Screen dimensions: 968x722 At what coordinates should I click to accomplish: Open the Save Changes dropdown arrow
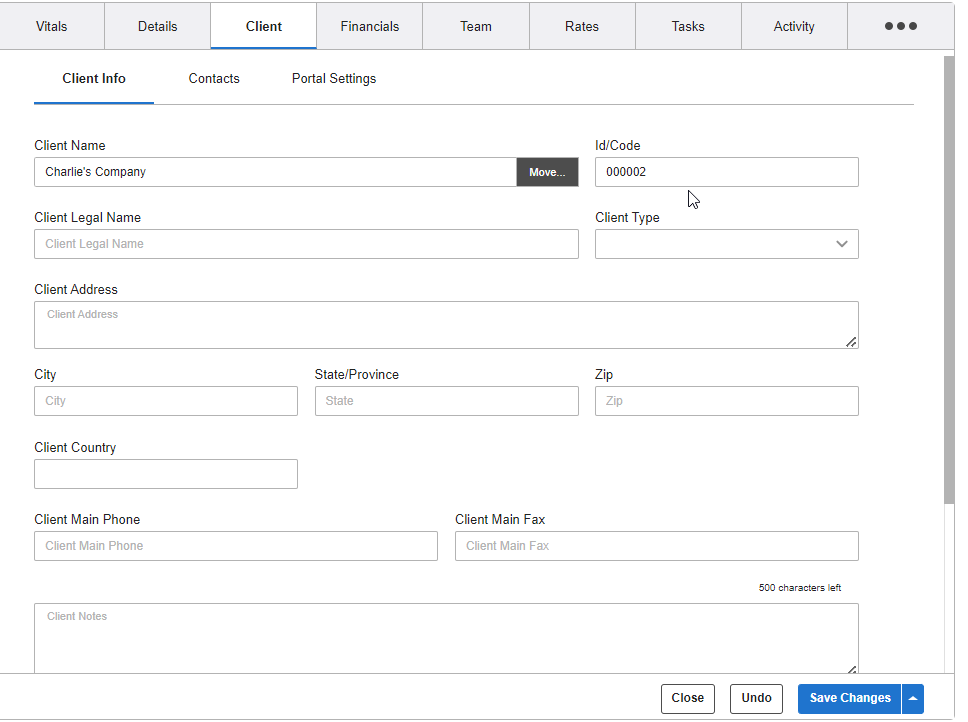point(912,698)
